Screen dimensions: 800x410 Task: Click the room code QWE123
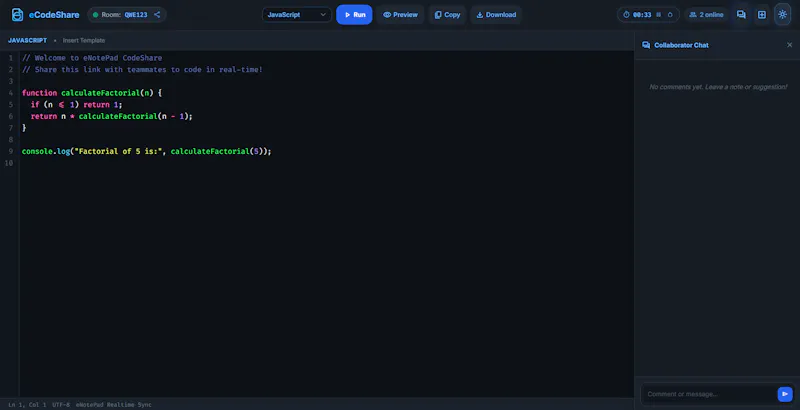point(136,15)
